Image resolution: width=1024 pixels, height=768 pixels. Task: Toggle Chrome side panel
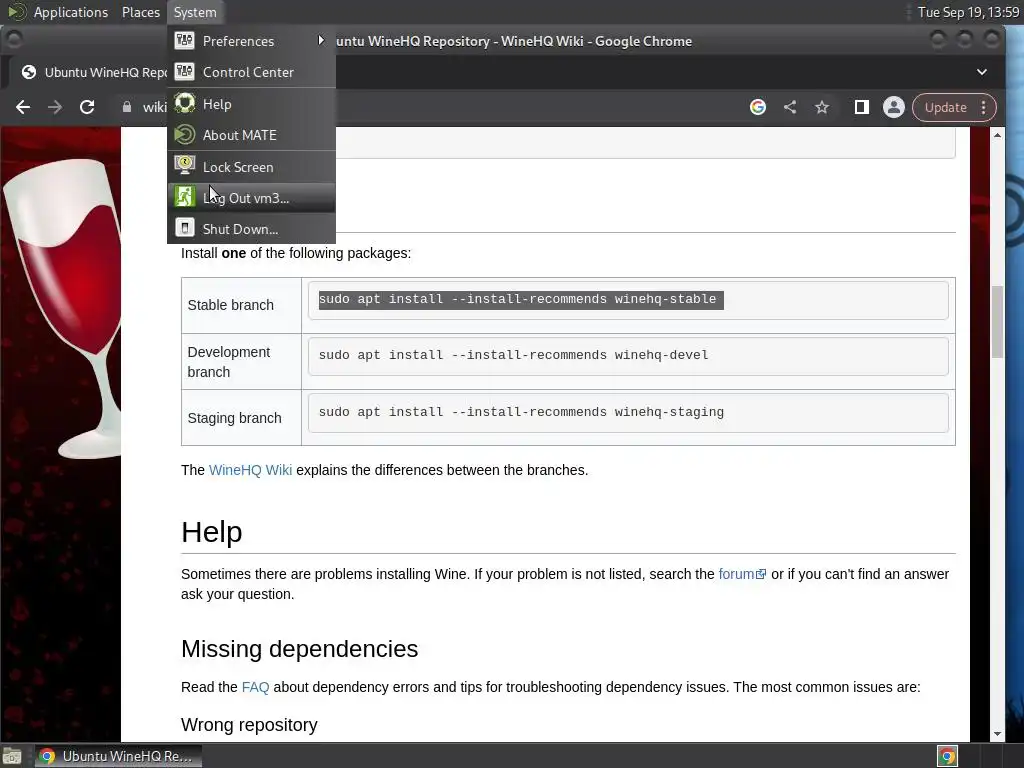tap(862, 107)
